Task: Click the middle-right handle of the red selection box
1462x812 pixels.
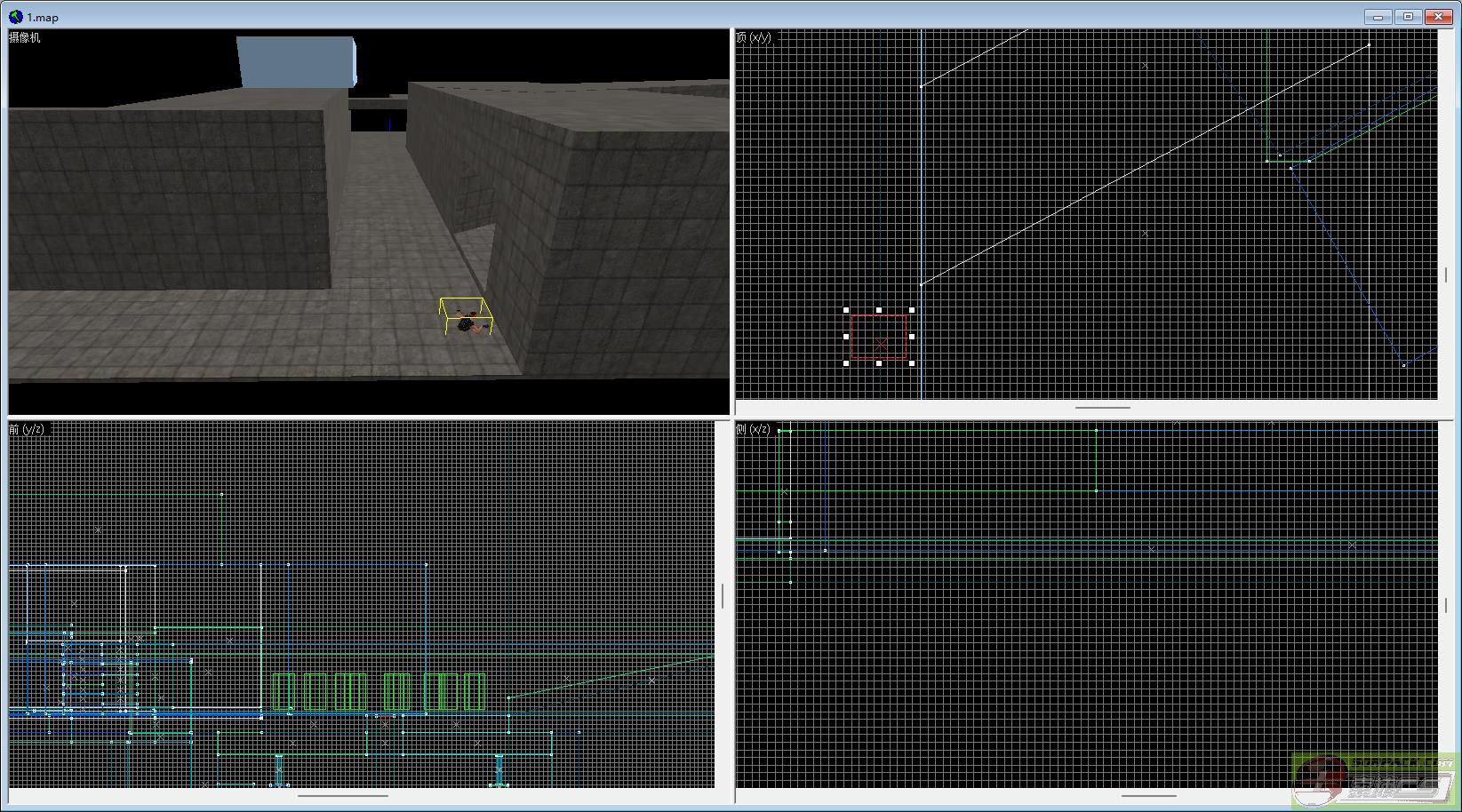Action: [912, 337]
